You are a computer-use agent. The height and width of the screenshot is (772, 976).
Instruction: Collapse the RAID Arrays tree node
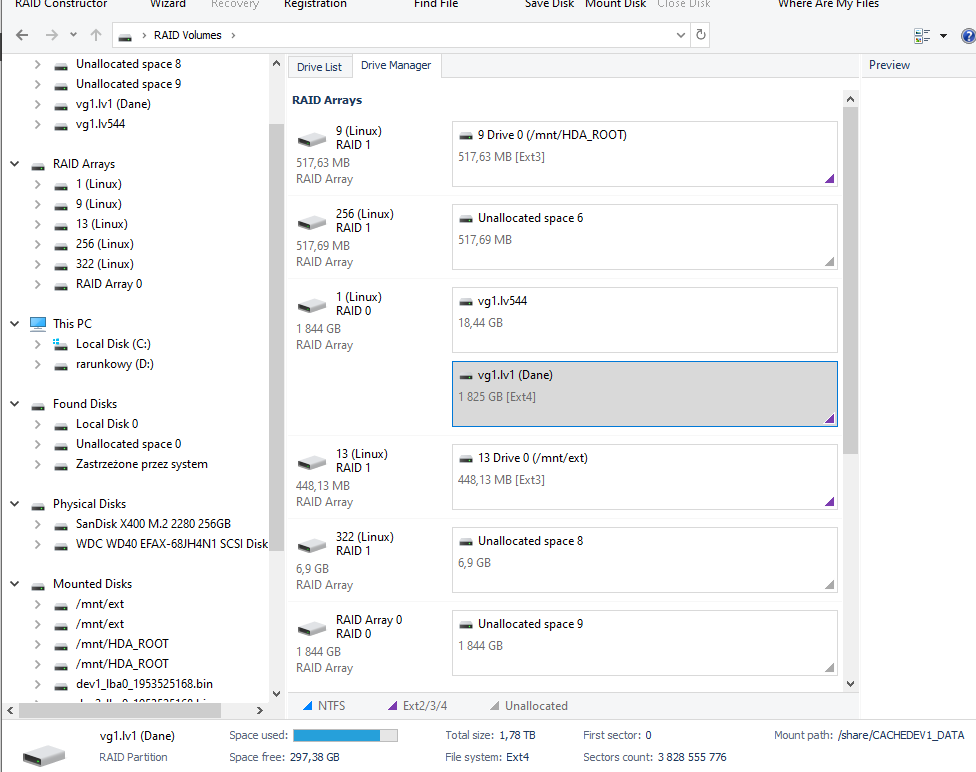[14, 164]
